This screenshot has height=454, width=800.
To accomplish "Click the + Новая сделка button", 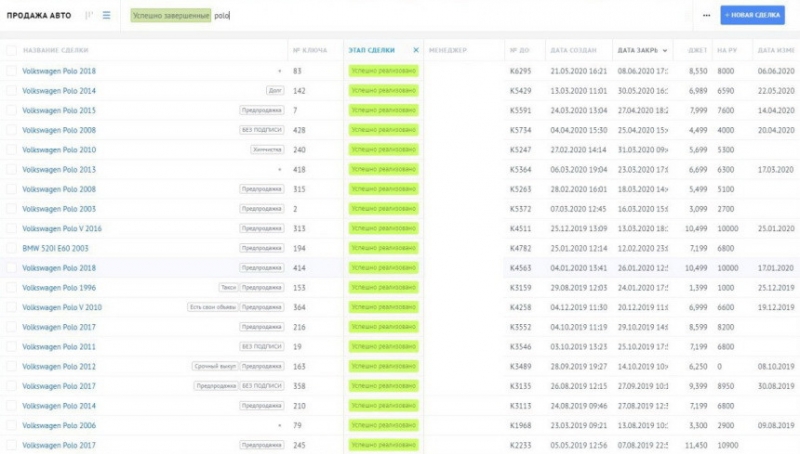I will pos(753,15).
